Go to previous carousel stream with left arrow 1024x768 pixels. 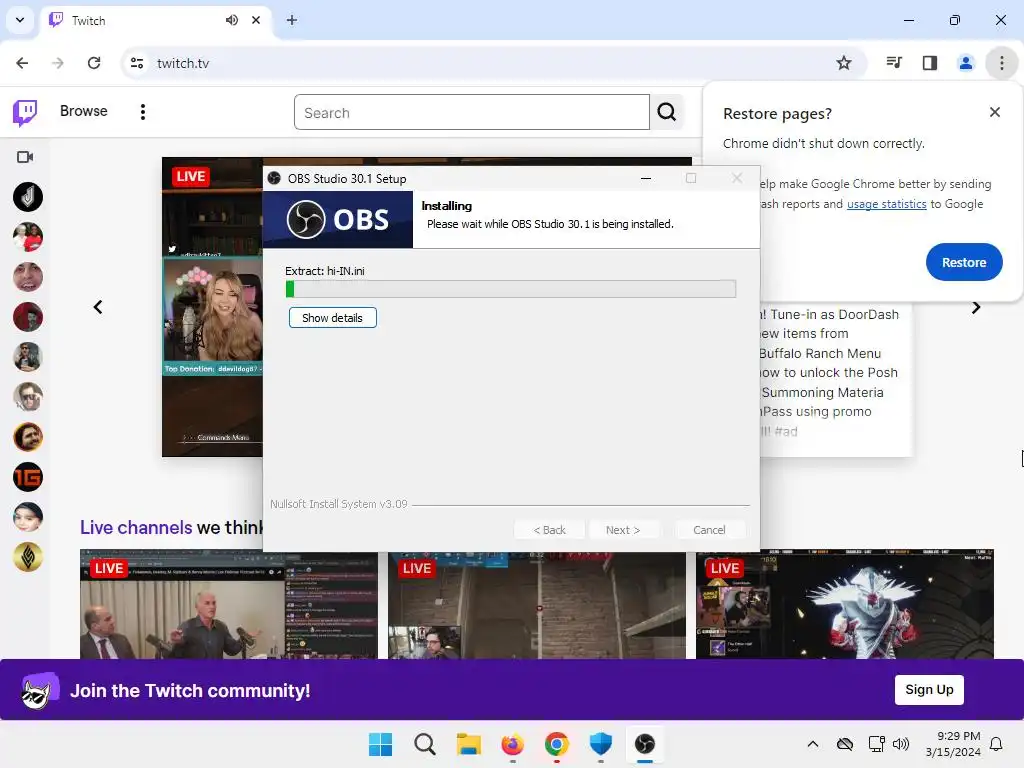pos(98,307)
